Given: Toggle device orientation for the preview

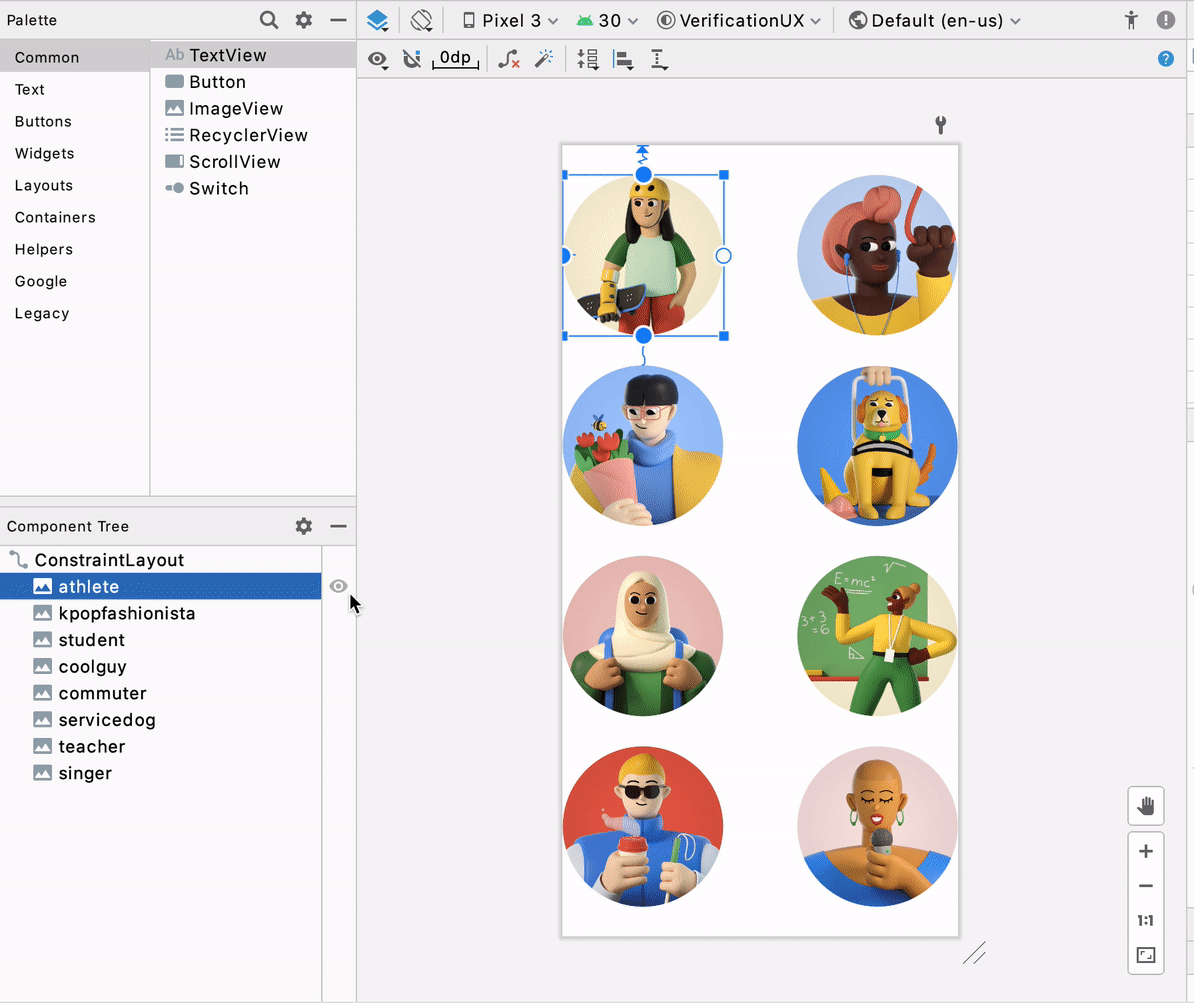Looking at the screenshot, I should [421, 19].
